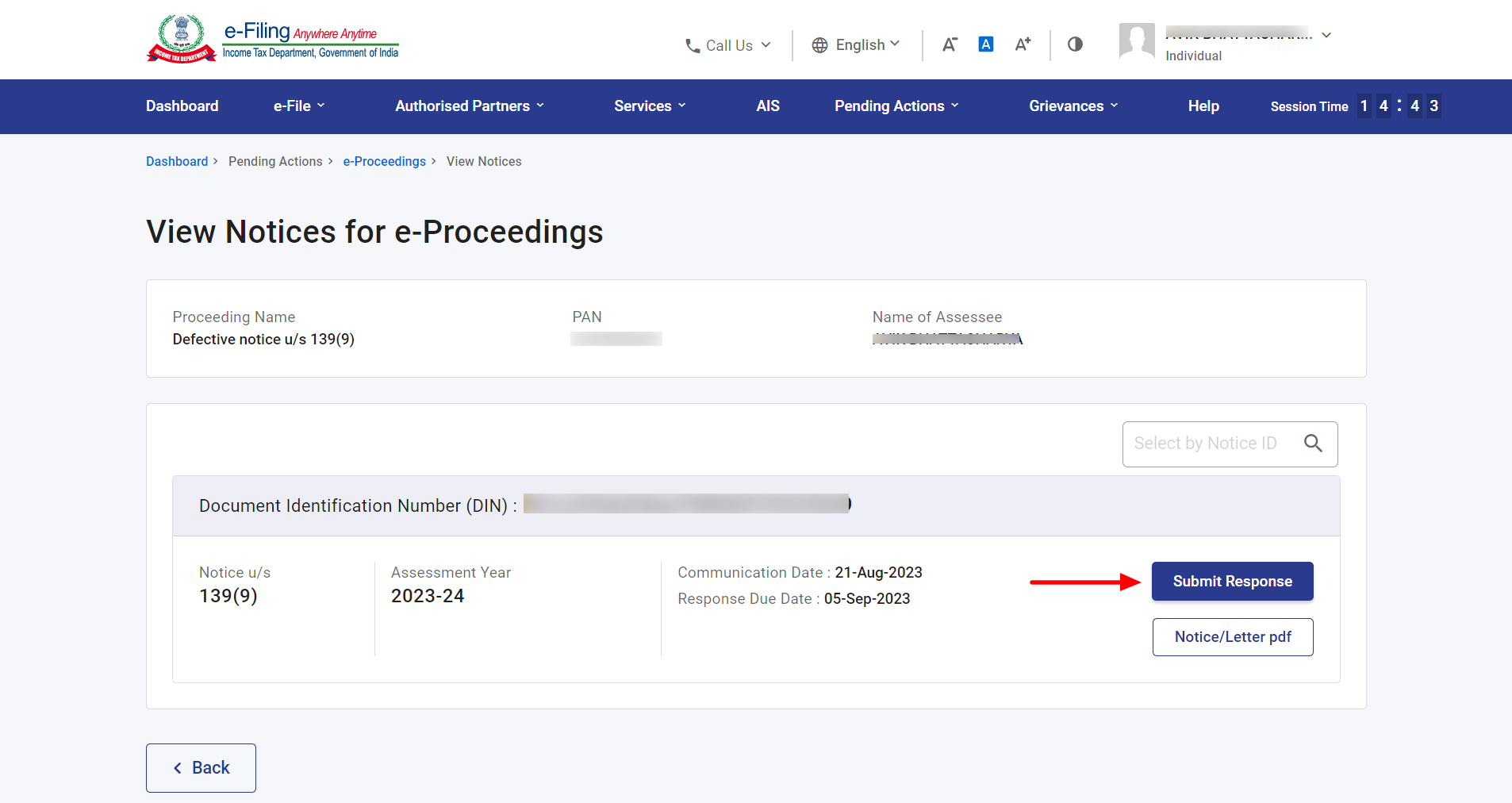The height and width of the screenshot is (803, 1512).
Task: Click the e-Proceedings breadcrumb link
Action: pyautogui.click(x=384, y=161)
